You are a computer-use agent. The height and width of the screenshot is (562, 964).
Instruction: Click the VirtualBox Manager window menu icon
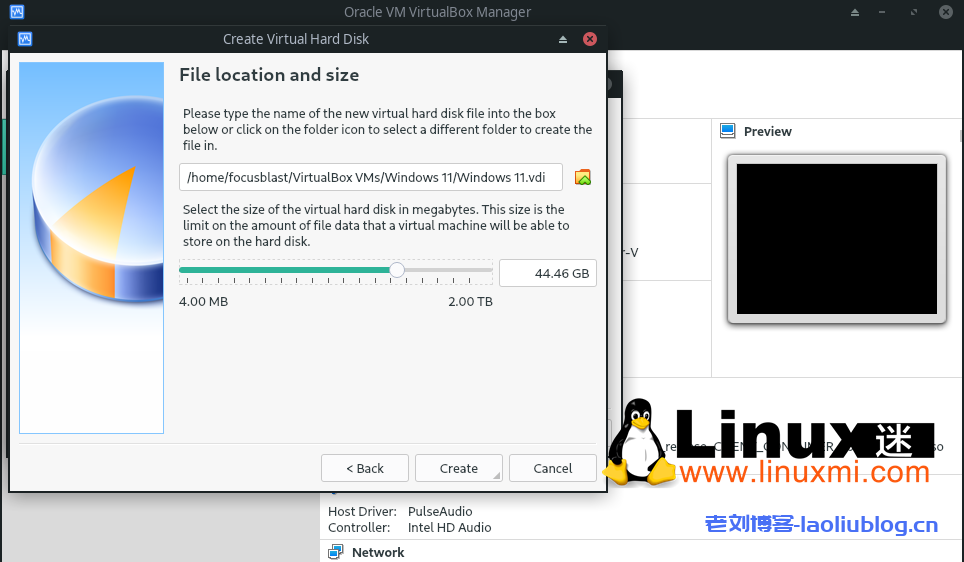(14, 12)
